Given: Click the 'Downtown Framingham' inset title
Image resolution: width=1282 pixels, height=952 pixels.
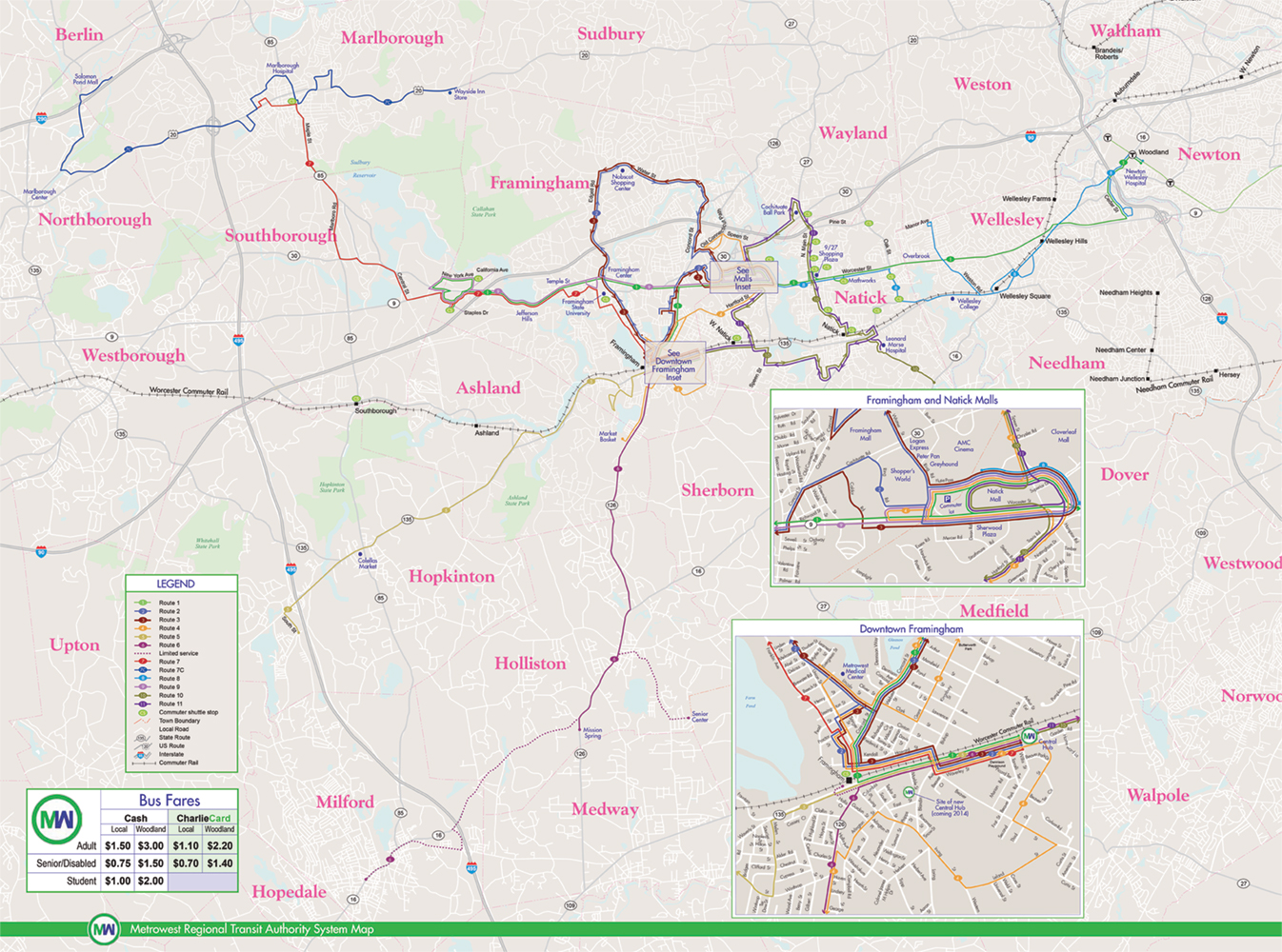Looking at the screenshot, I should tap(911, 629).
